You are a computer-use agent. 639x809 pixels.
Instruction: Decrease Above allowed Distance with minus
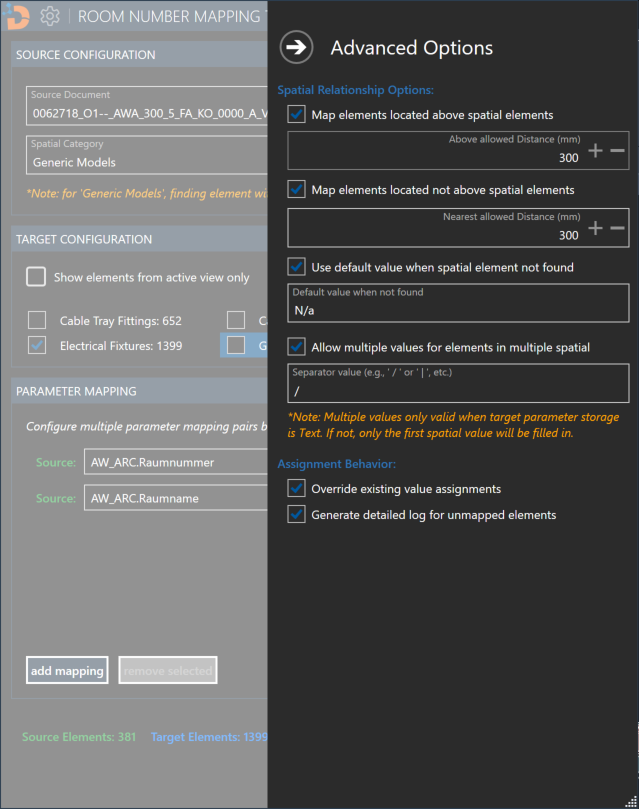click(617, 151)
